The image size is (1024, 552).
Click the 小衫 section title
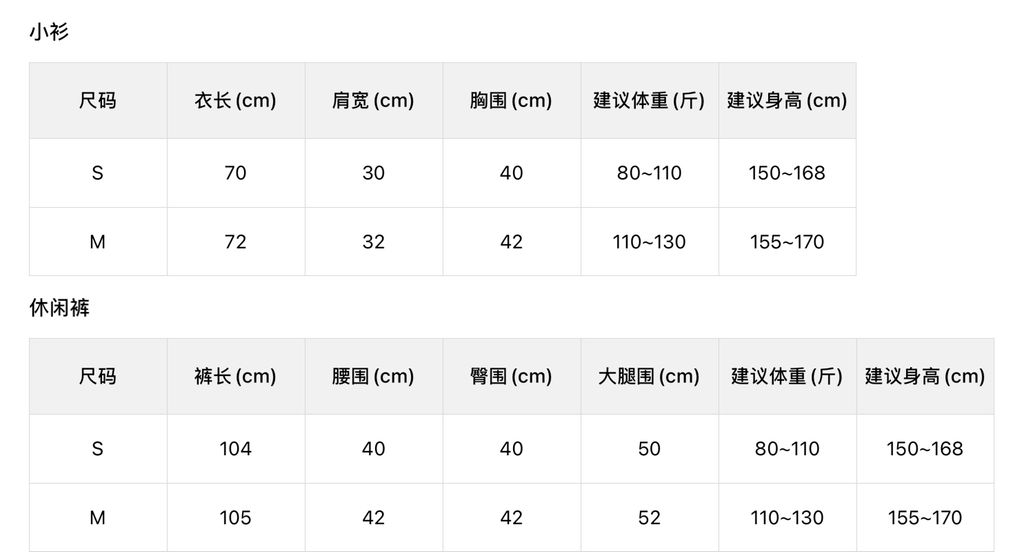coord(49,32)
